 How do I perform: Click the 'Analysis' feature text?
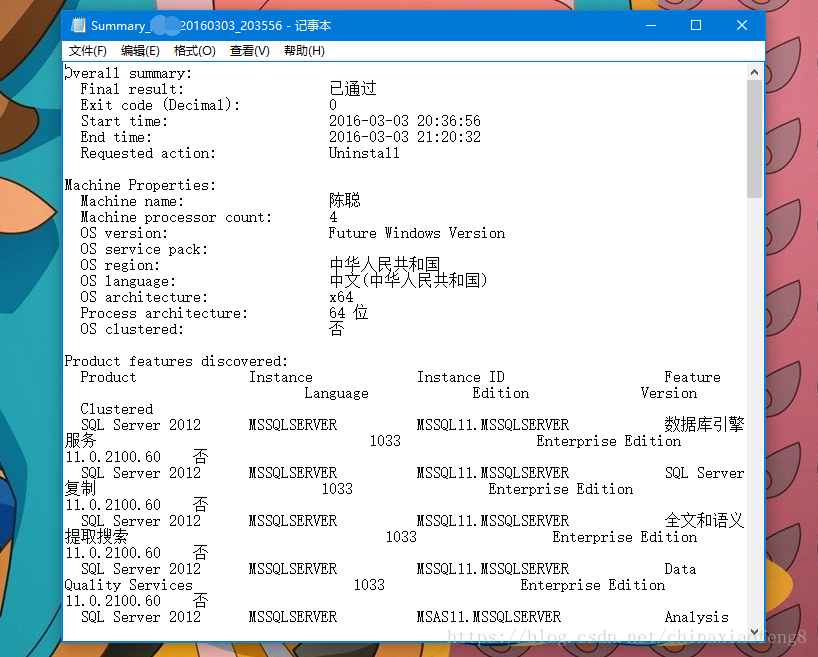pyautogui.click(x=696, y=617)
